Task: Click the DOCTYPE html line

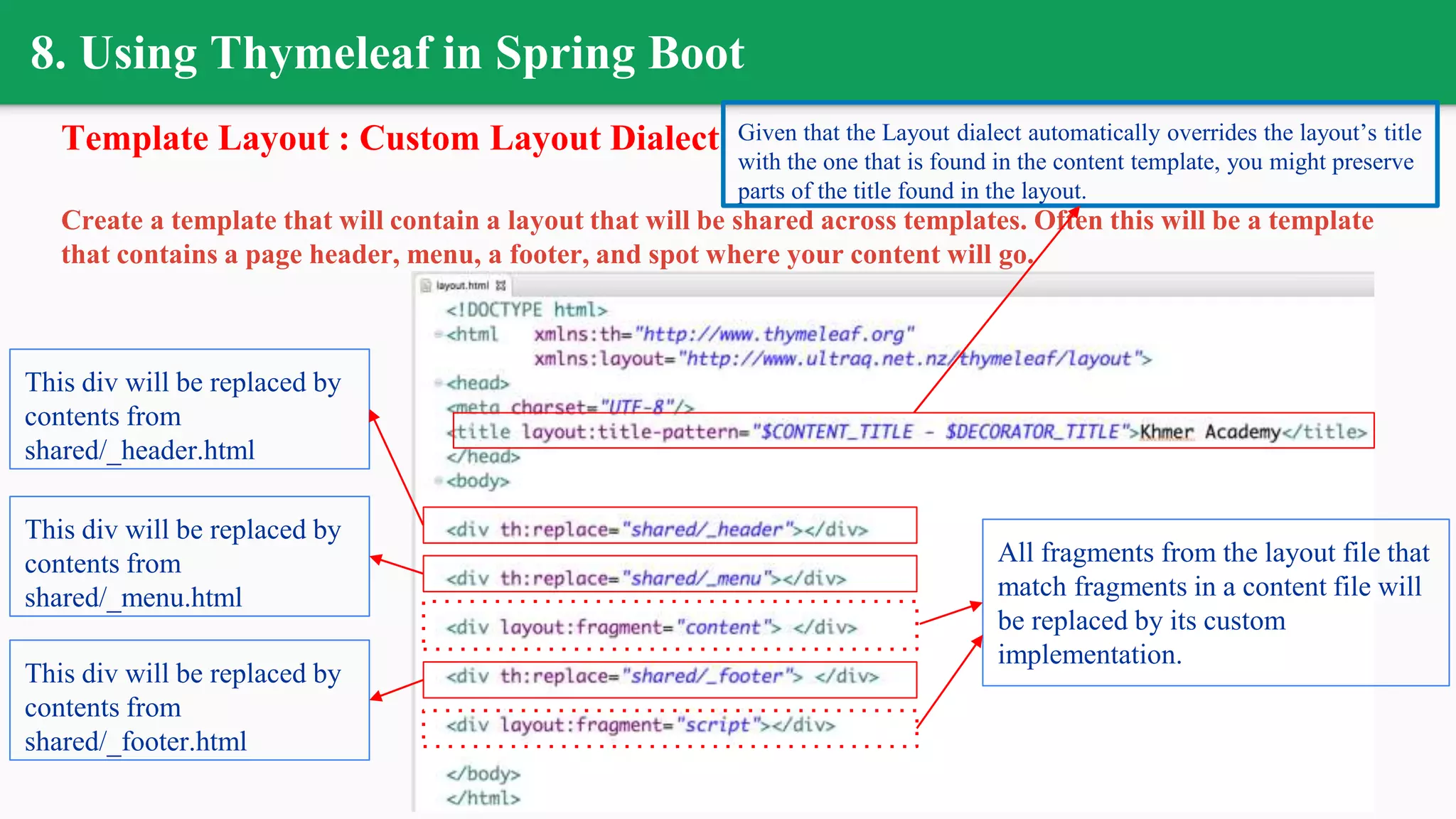Action: pyautogui.click(x=526, y=310)
